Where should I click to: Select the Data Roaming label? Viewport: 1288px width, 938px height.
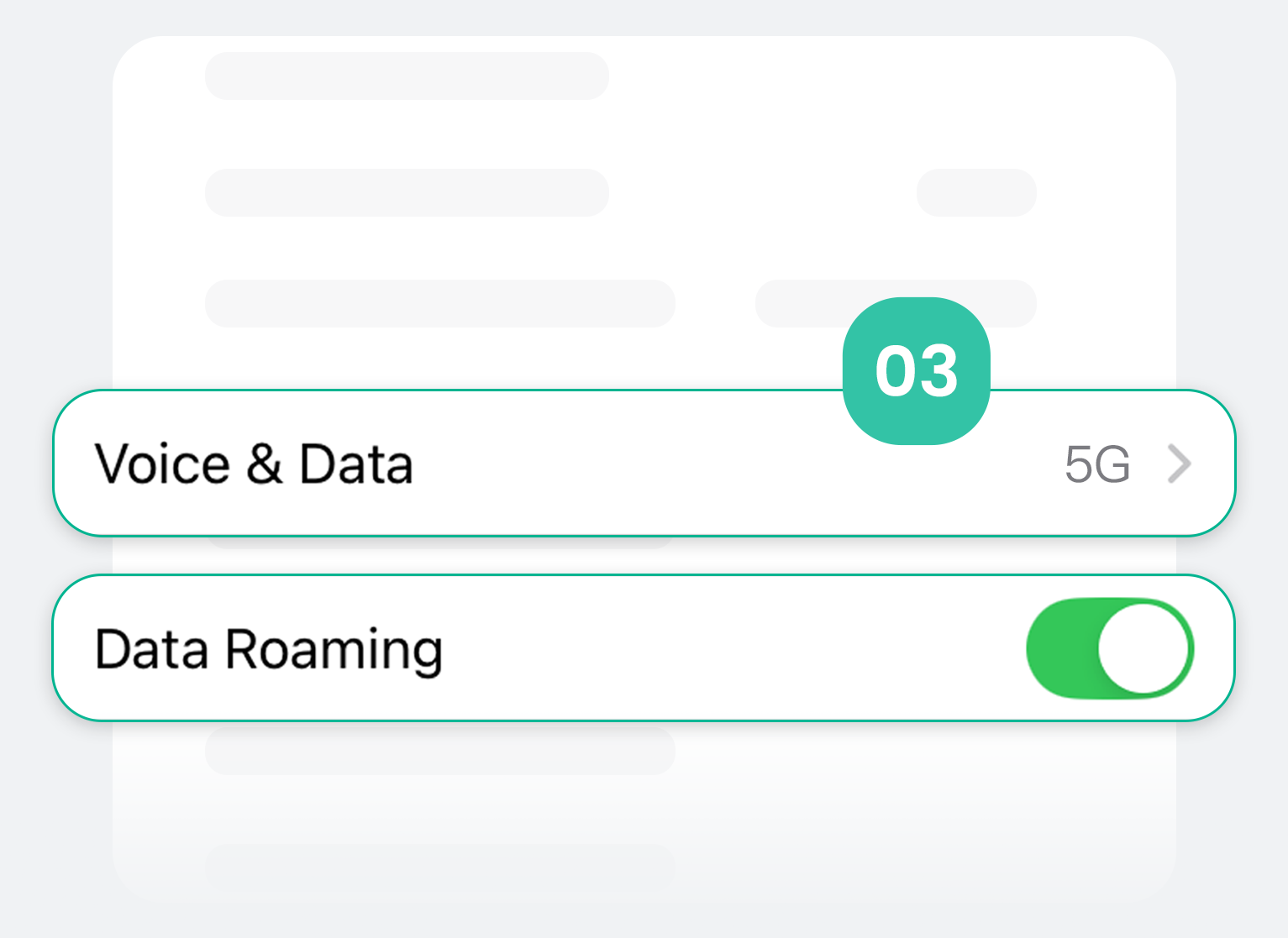click(269, 649)
